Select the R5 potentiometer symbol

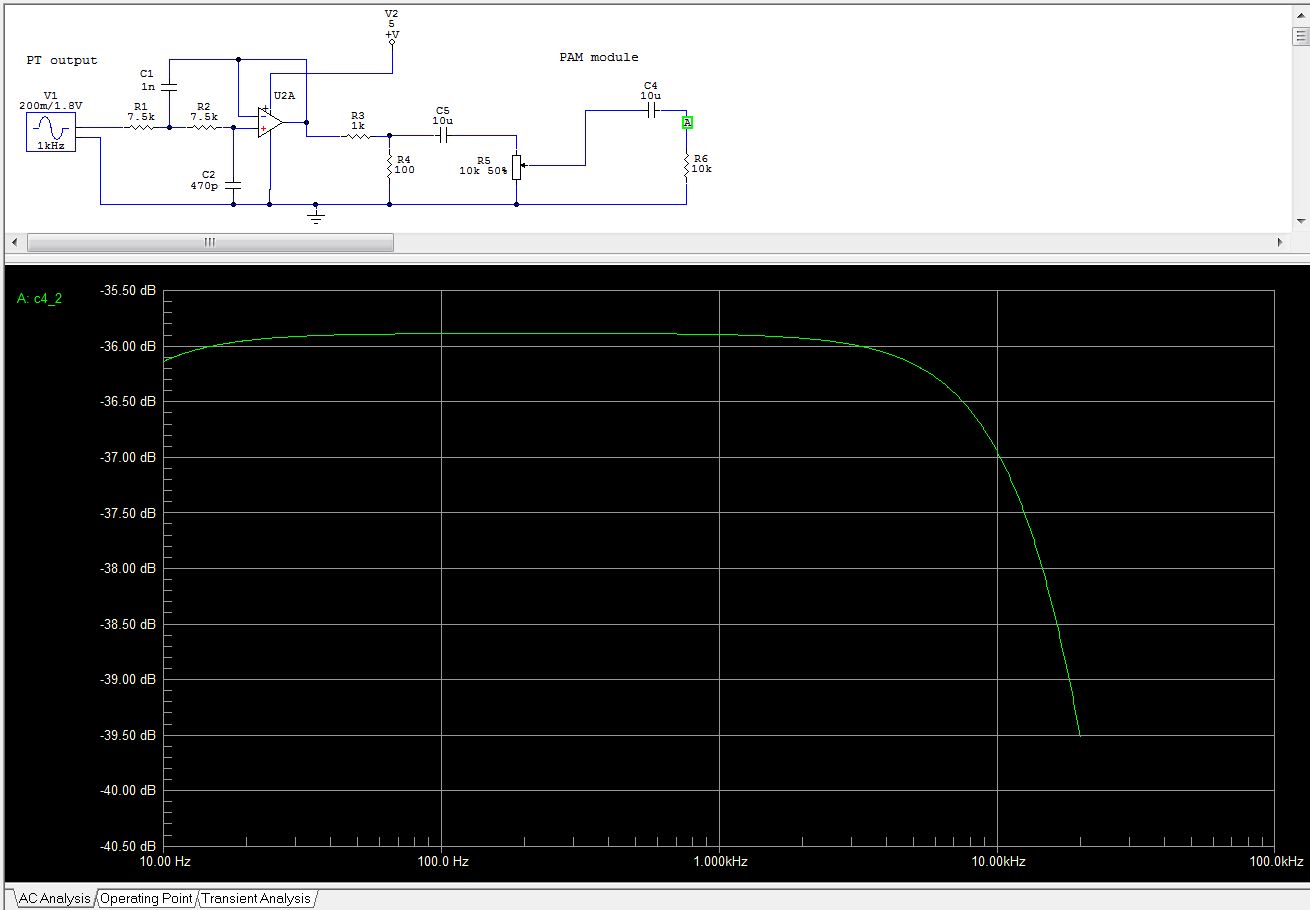click(516, 166)
